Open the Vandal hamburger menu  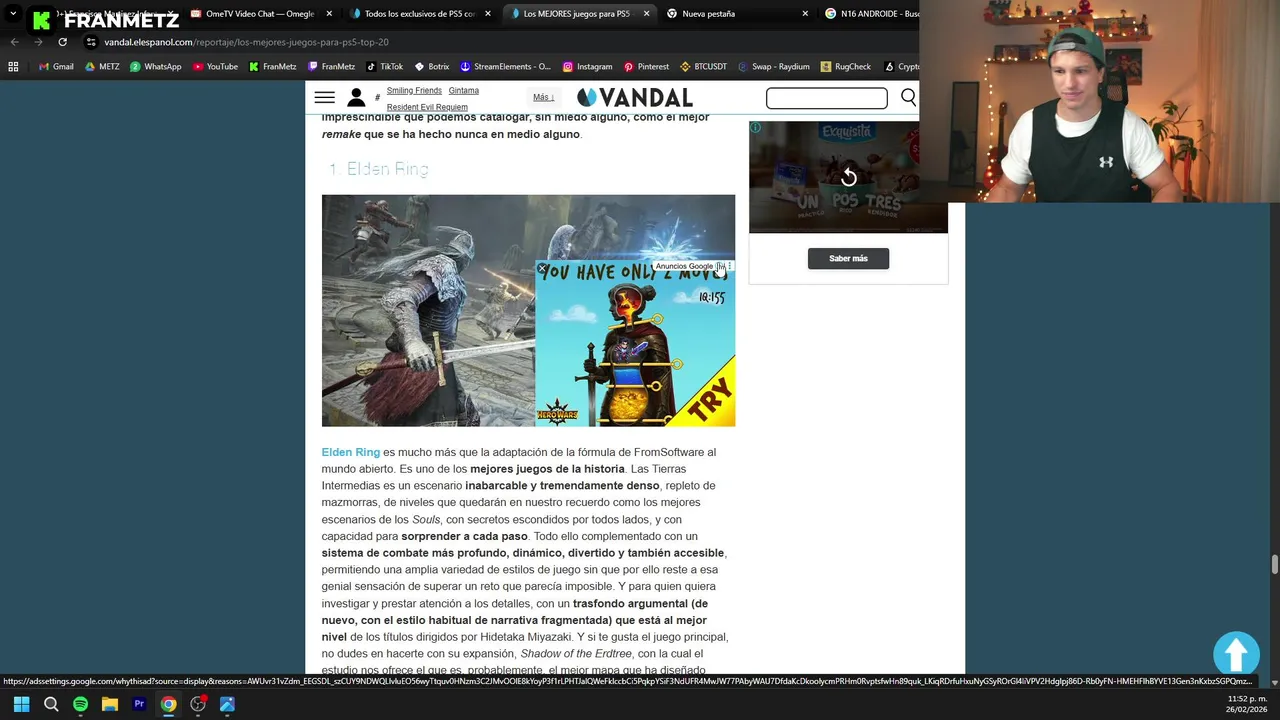coord(324,97)
